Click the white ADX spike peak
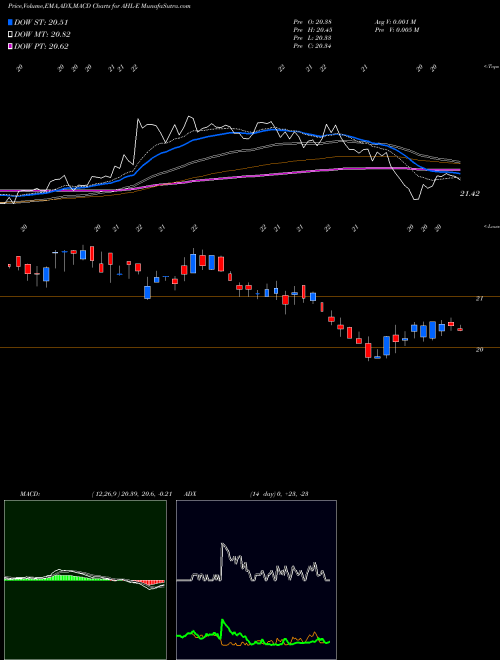 point(223,546)
